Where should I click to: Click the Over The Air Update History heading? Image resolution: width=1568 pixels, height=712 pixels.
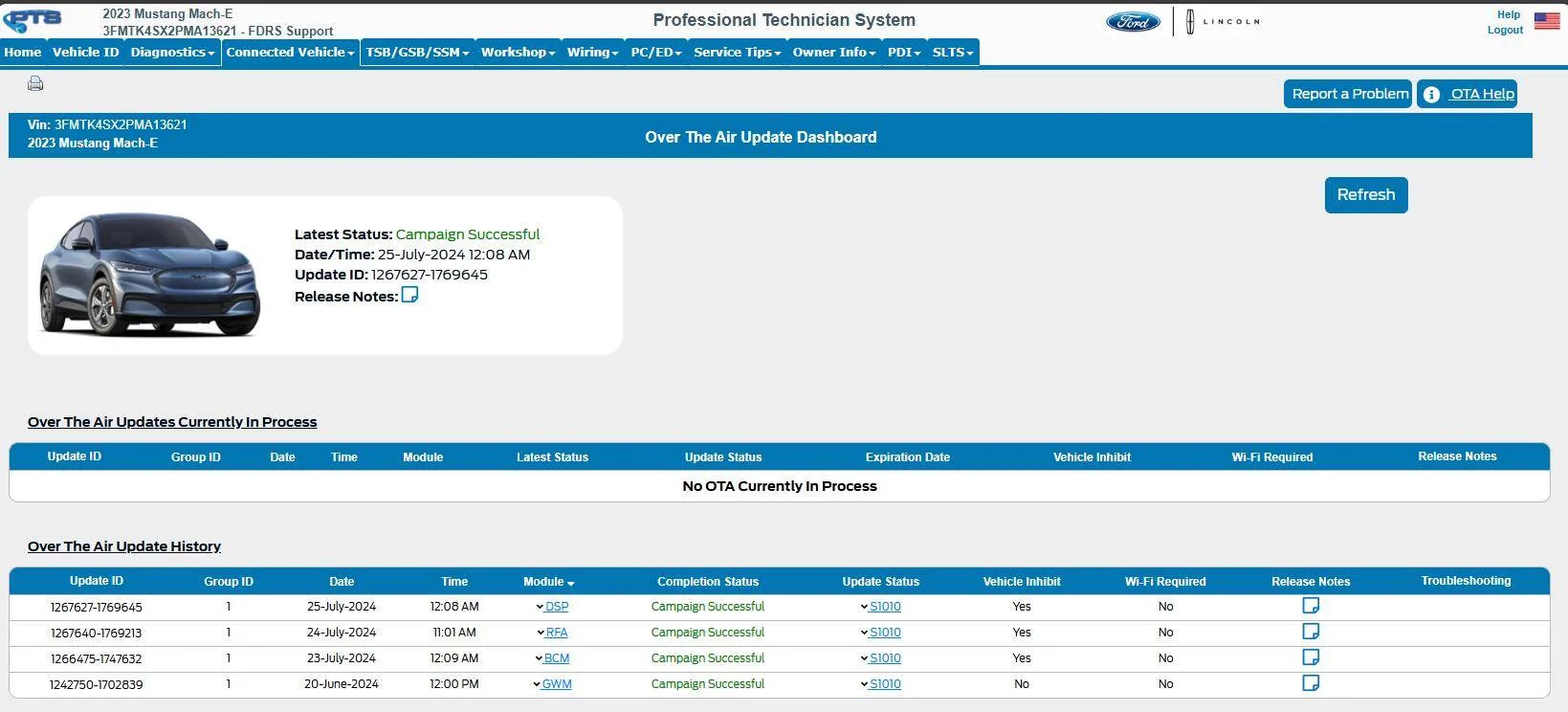click(124, 546)
